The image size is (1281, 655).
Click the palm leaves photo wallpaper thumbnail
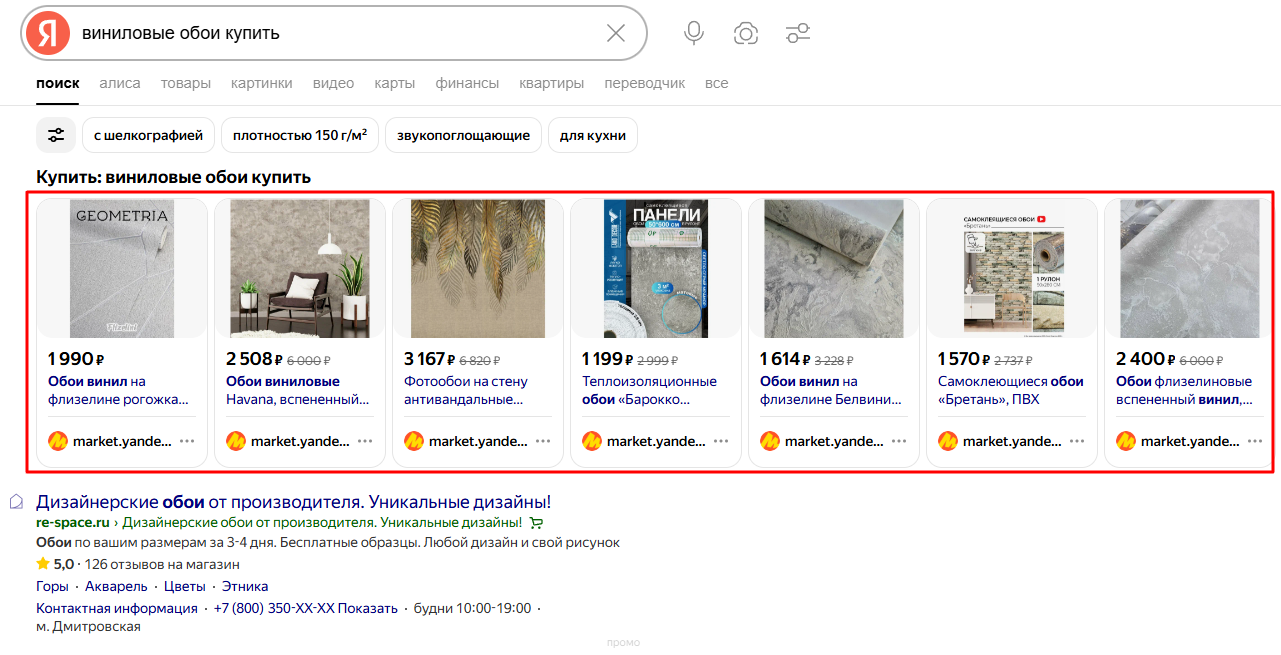478,268
